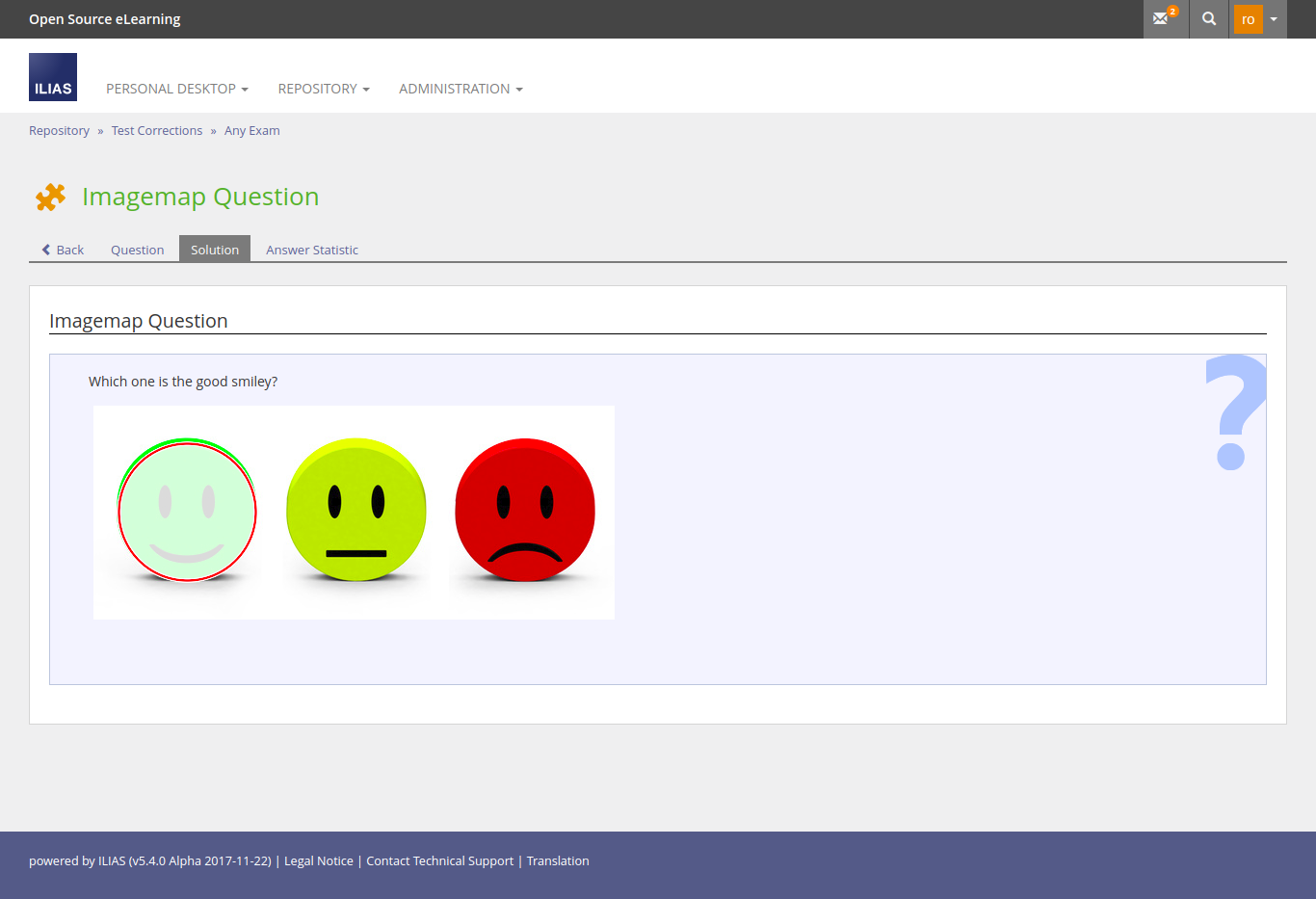
Task: Expand the Repository dropdown menu
Action: [x=324, y=89]
